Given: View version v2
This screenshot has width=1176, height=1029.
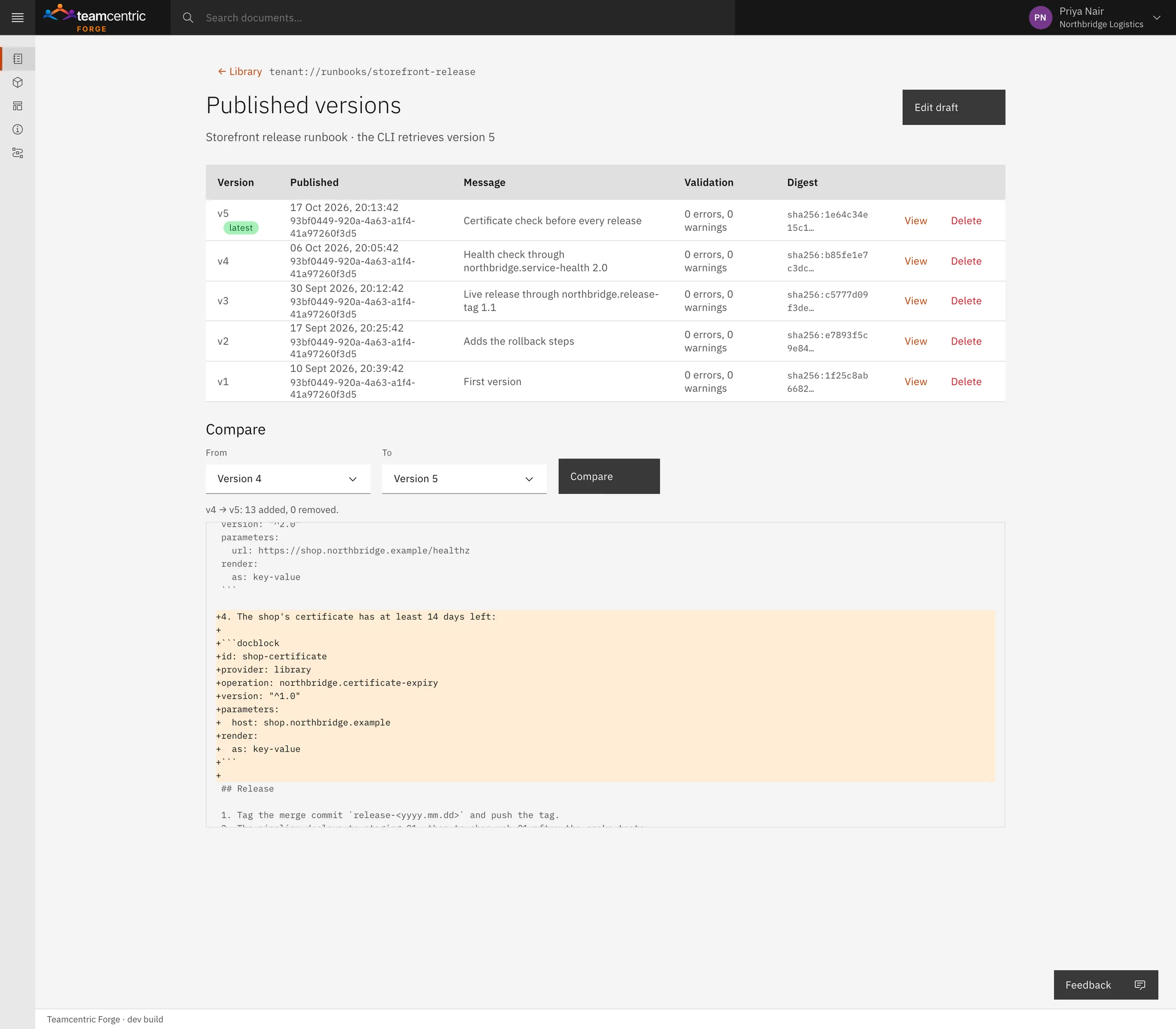Looking at the screenshot, I should pos(915,341).
